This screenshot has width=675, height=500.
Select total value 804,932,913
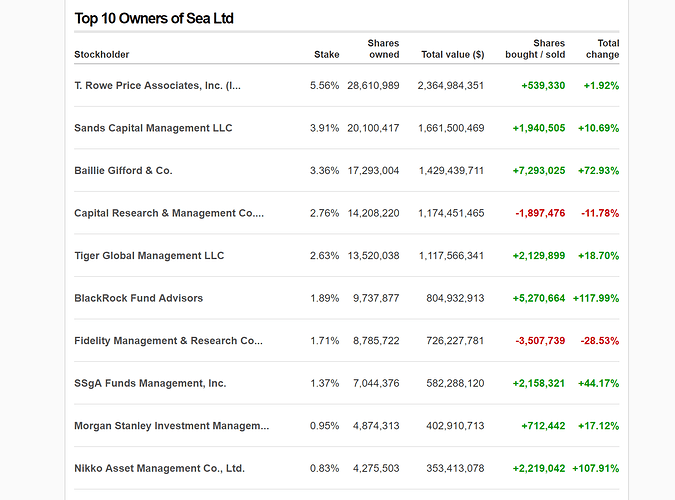click(455, 298)
